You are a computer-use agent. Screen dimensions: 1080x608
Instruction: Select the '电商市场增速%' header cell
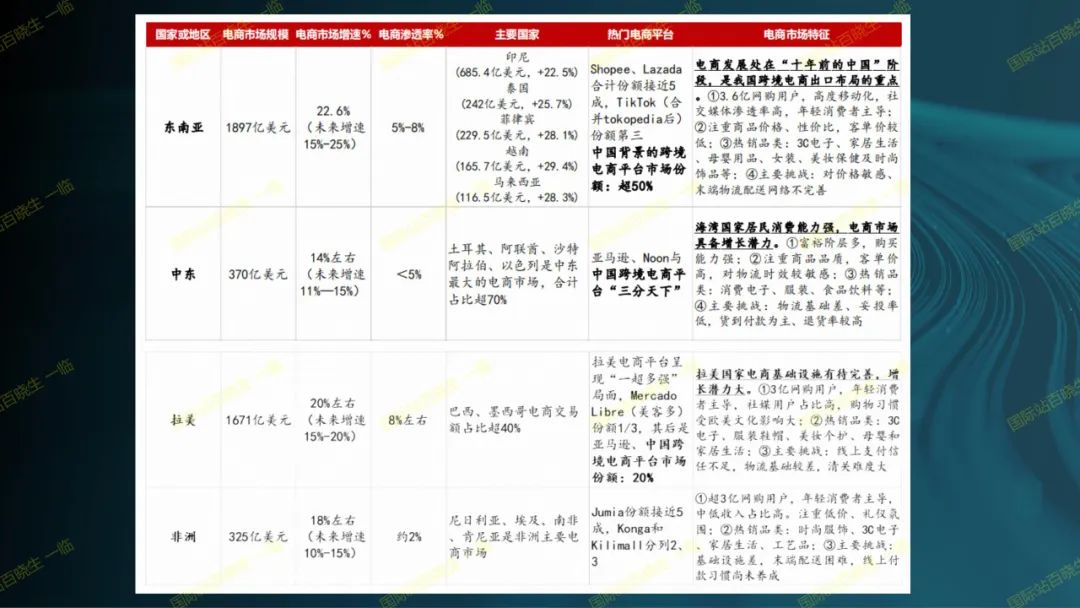[333, 34]
